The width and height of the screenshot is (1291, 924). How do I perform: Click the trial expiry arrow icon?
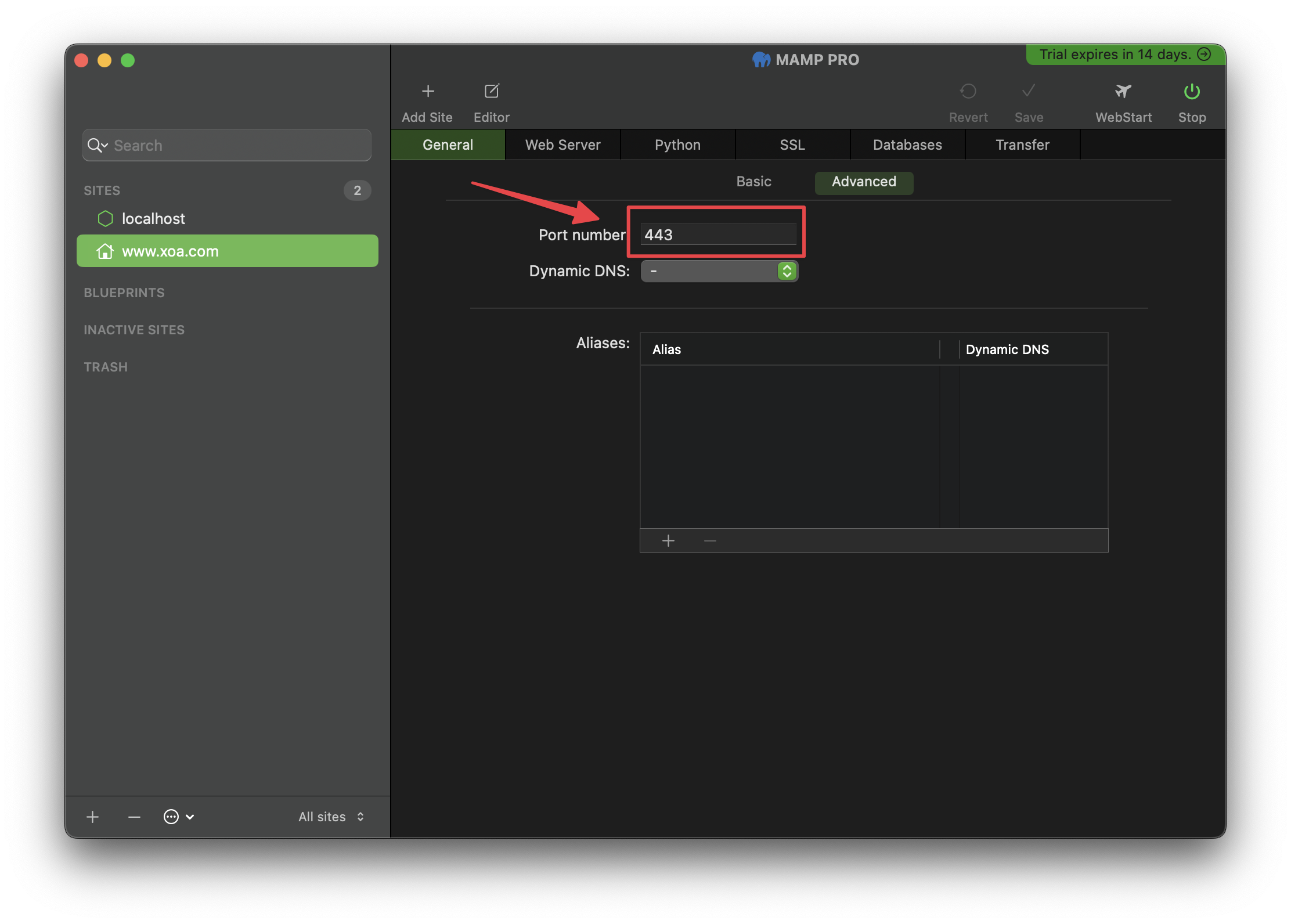coord(1205,54)
